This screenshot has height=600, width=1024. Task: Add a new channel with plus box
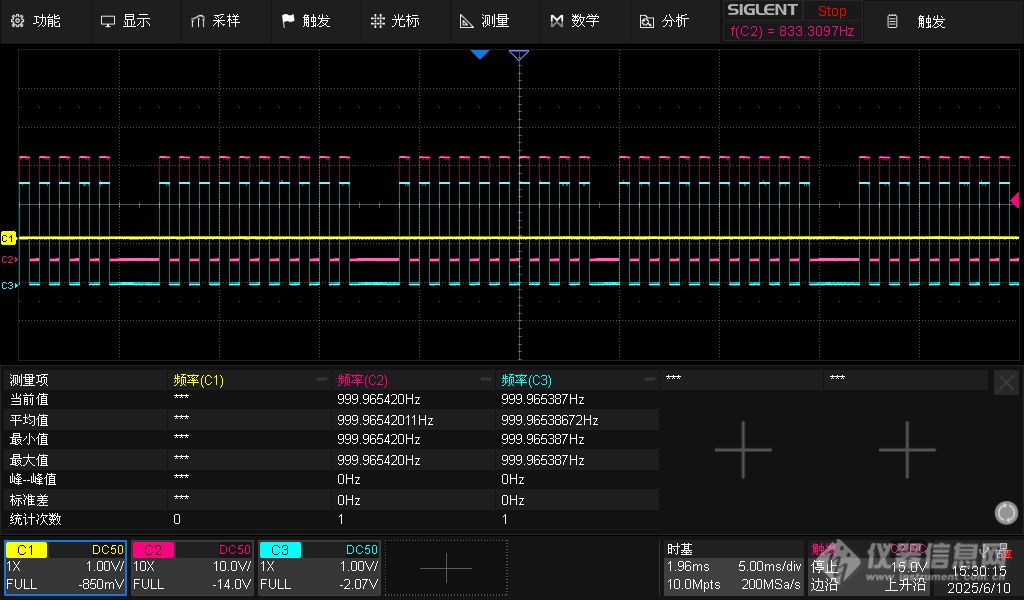coord(446,567)
